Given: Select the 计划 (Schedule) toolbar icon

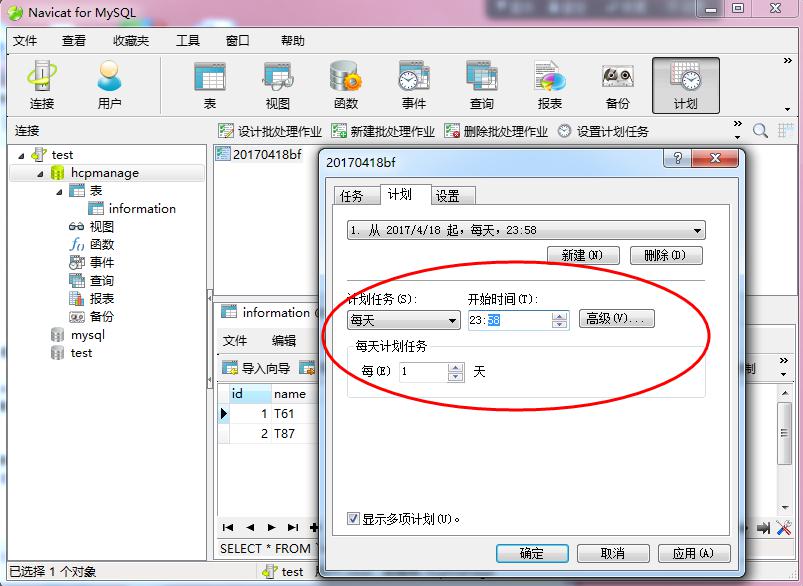Looking at the screenshot, I should pyautogui.click(x=686, y=85).
